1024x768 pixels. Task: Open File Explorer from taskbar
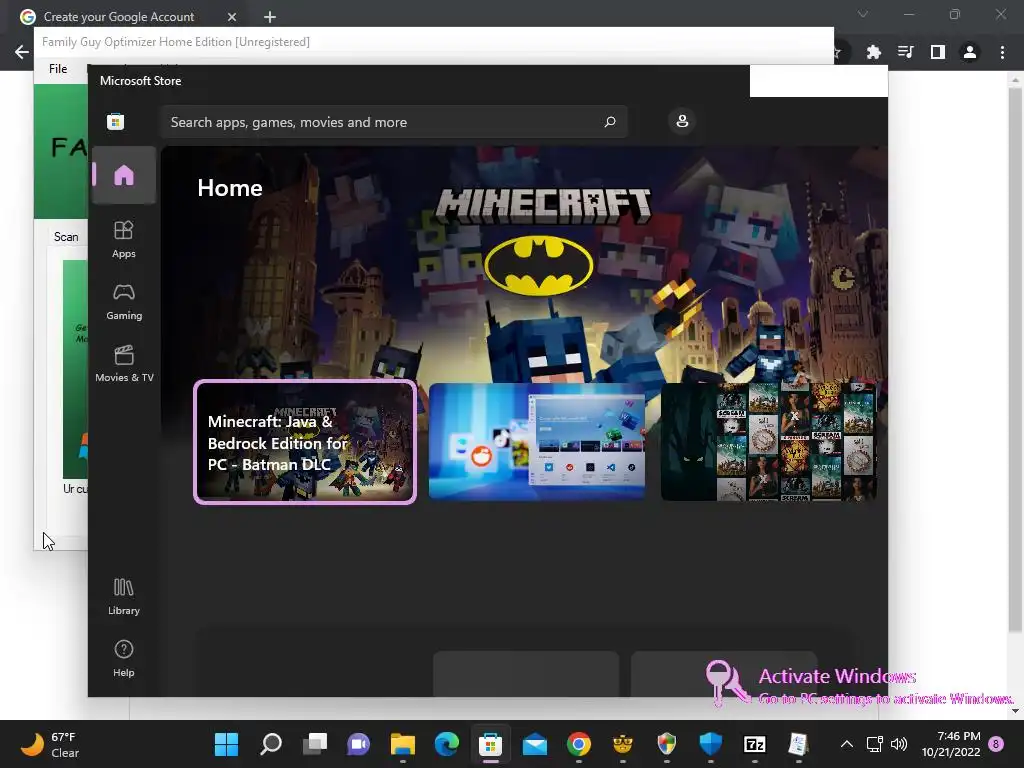click(402, 744)
